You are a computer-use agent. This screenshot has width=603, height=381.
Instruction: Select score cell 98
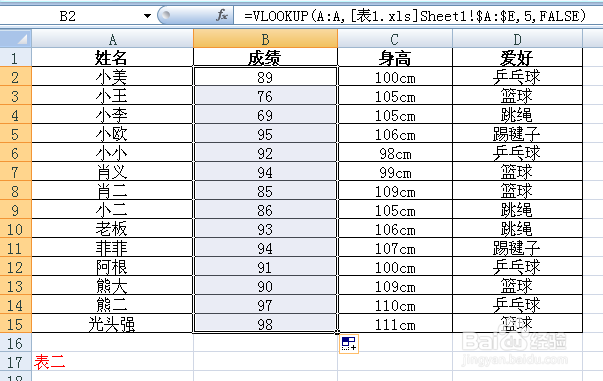[265, 323]
